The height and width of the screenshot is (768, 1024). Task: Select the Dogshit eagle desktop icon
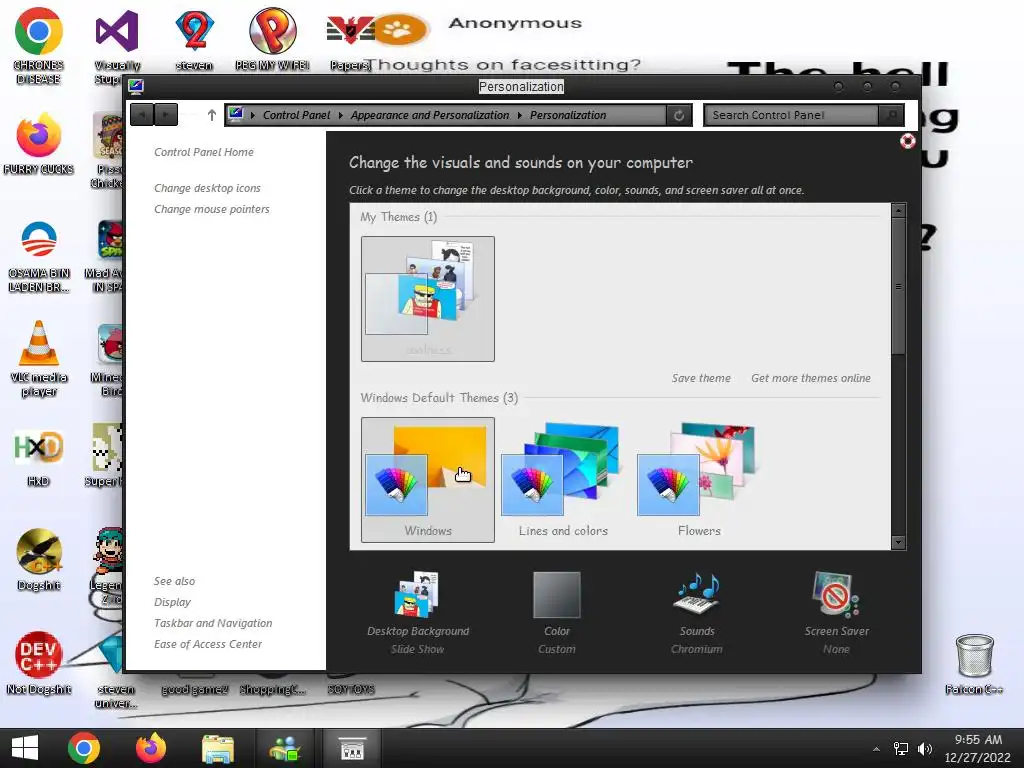click(39, 559)
